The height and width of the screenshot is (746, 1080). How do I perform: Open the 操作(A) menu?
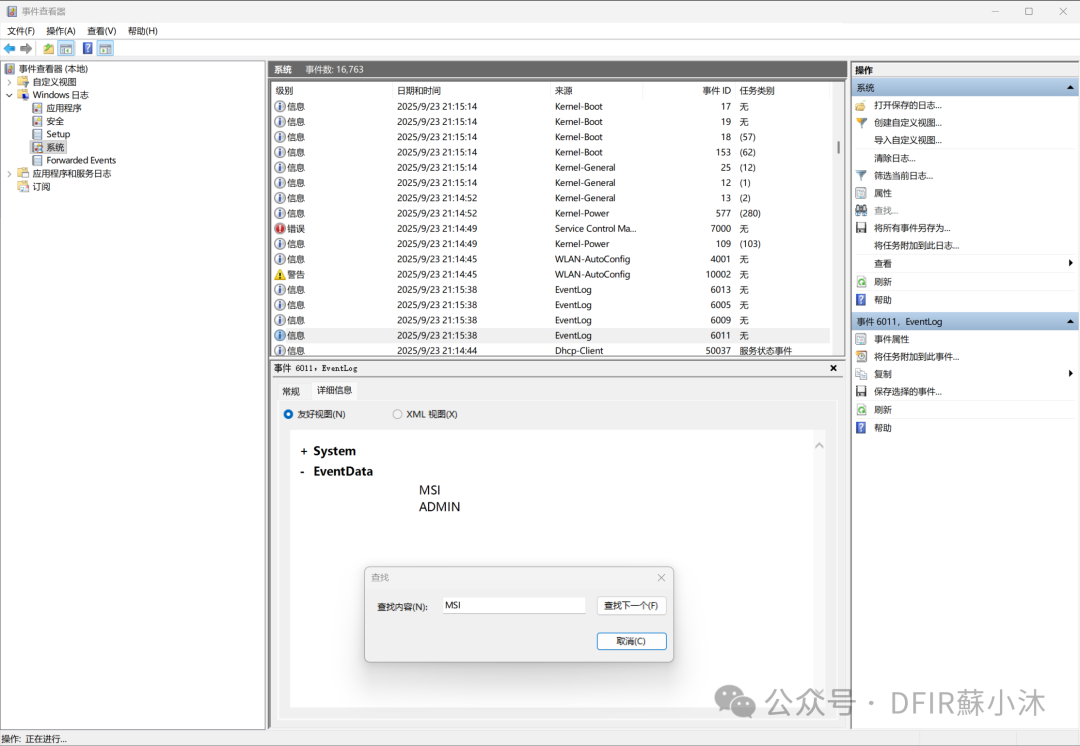pyautogui.click(x=61, y=31)
